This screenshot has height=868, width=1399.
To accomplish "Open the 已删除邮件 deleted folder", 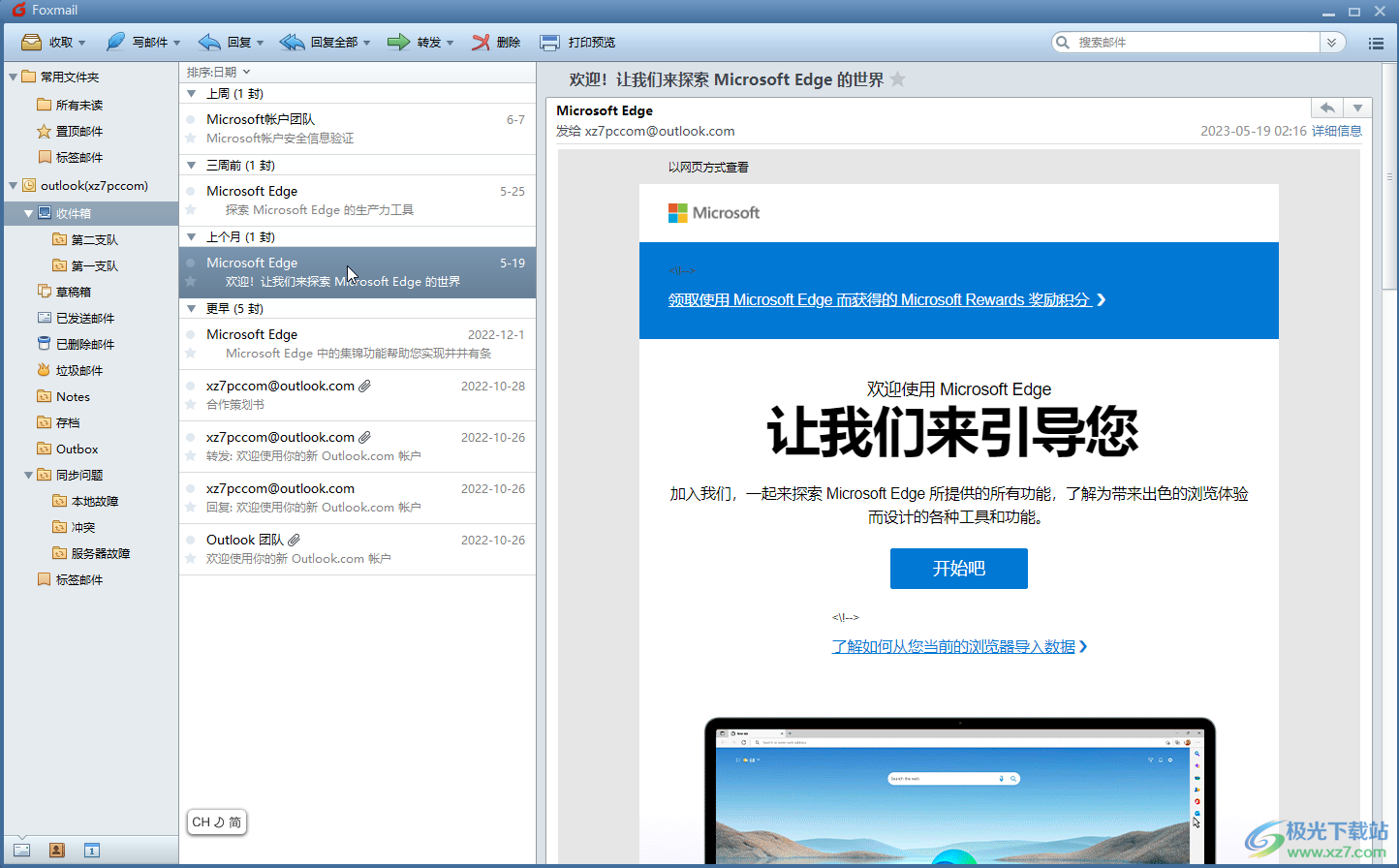I will [76, 344].
